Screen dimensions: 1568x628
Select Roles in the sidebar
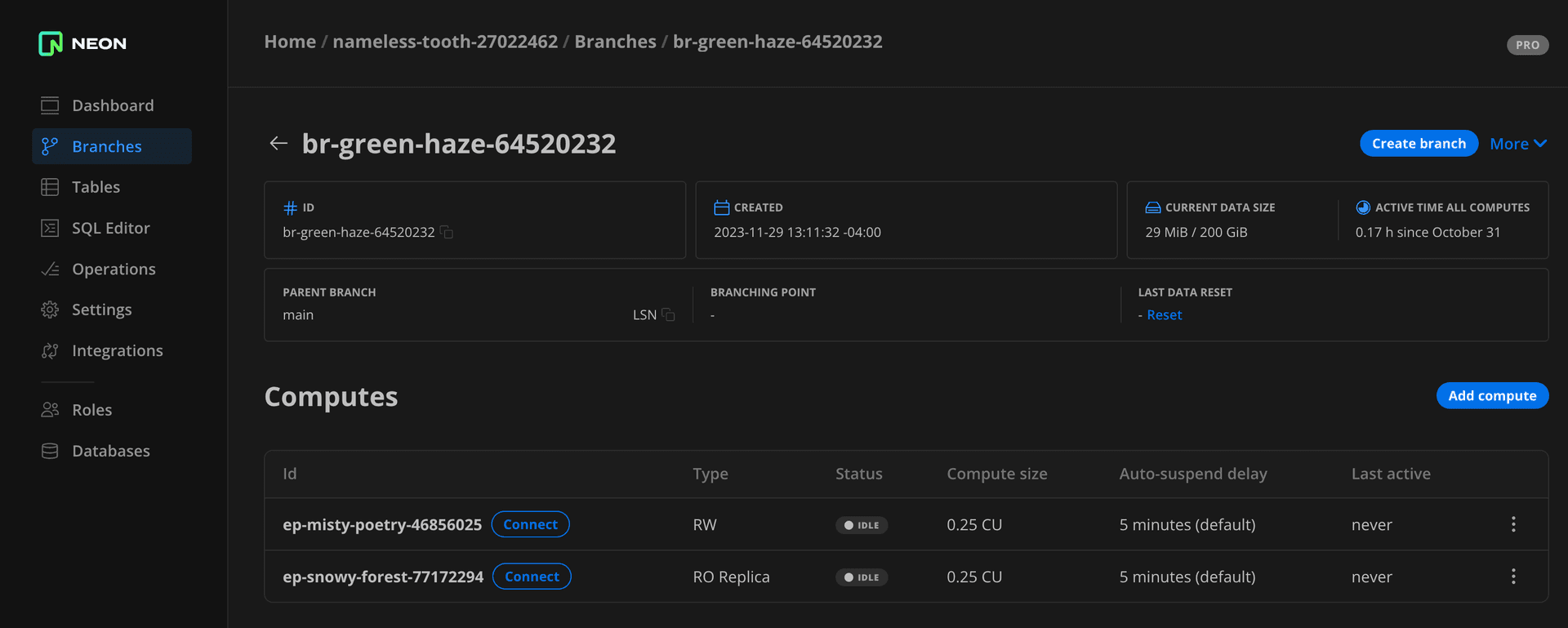click(x=91, y=410)
